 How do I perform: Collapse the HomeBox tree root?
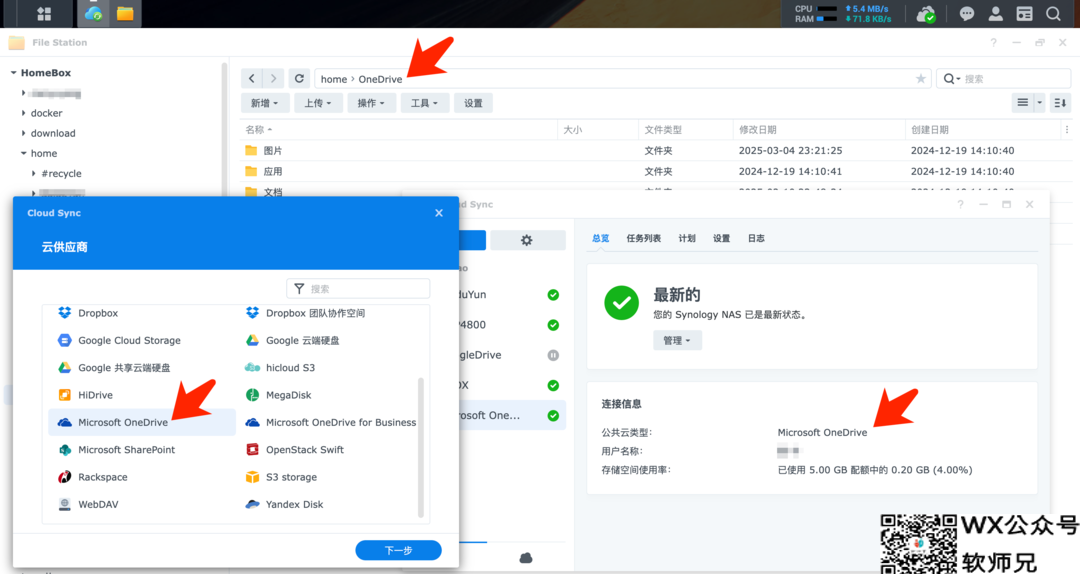click(13, 72)
